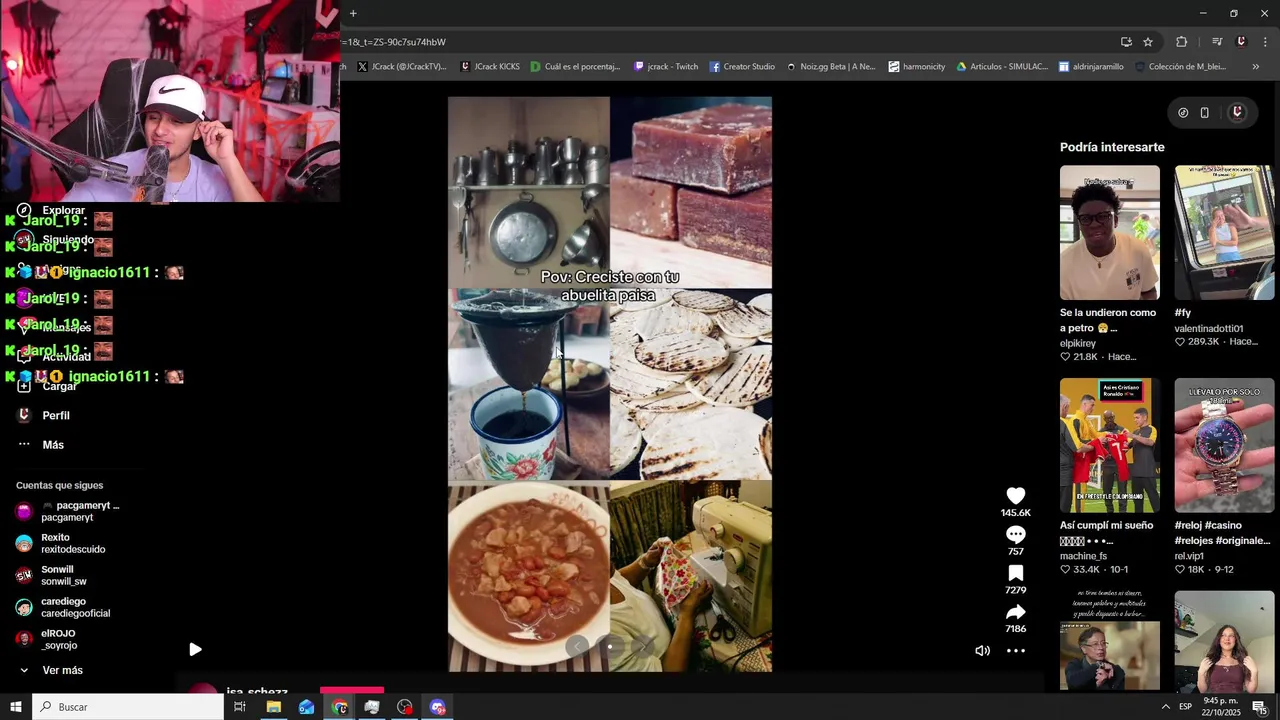Share the video with 7186 shares
The image size is (1280, 720).
(x=1015, y=612)
